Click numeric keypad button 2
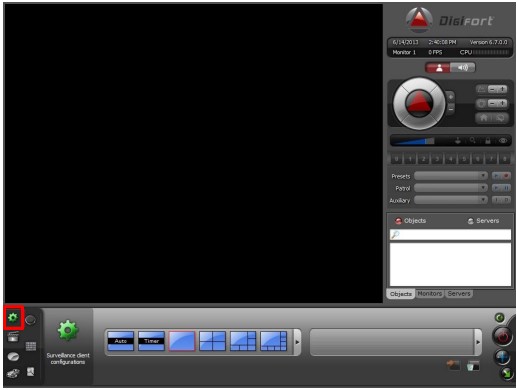The height and width of the screenshot is (390, 517). (423, 159)
